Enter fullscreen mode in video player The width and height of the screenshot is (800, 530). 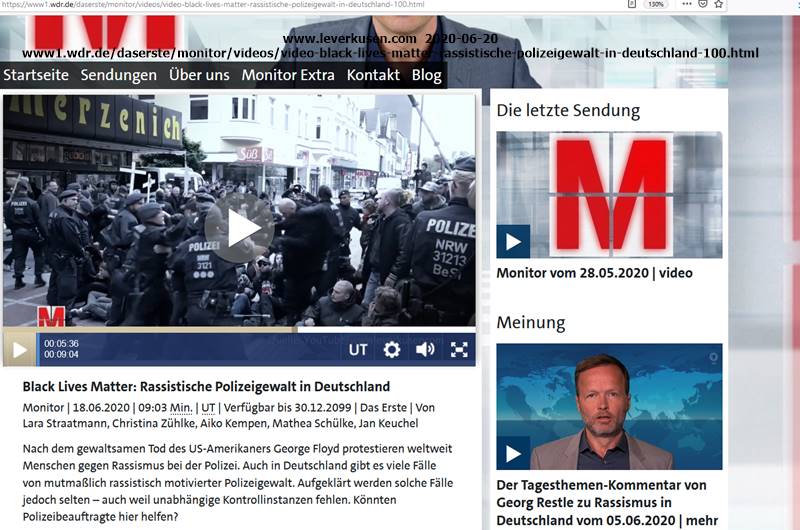click(x=459, y=349)
